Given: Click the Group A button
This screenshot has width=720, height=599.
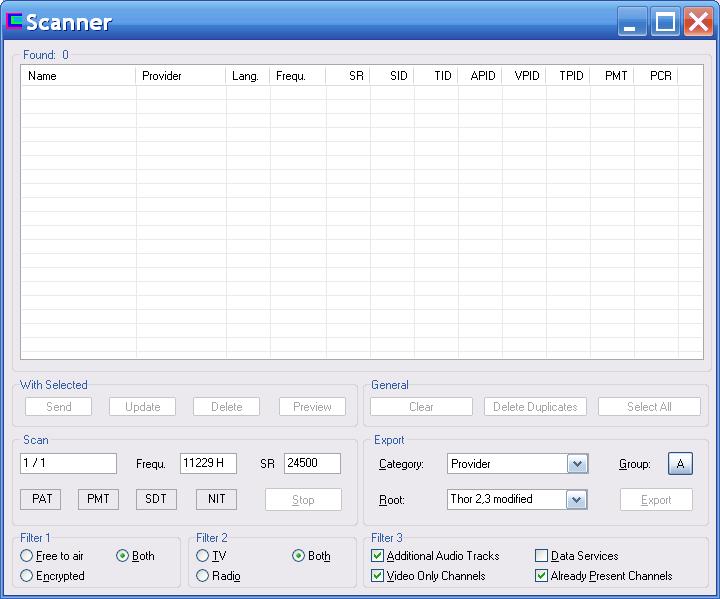Looking at the screenshot, I should pos(680,463).
